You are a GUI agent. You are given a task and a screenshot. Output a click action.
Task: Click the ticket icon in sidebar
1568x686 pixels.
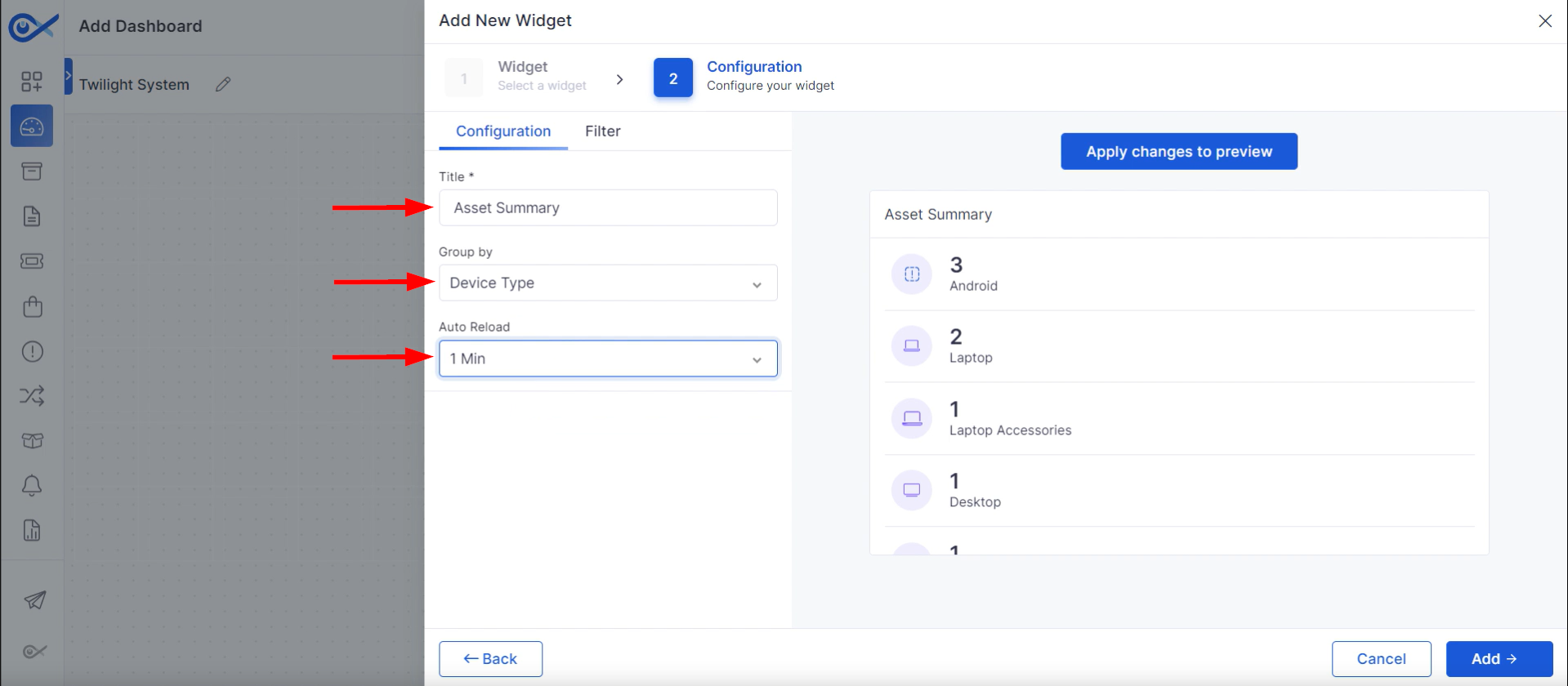tap(32, 261)
